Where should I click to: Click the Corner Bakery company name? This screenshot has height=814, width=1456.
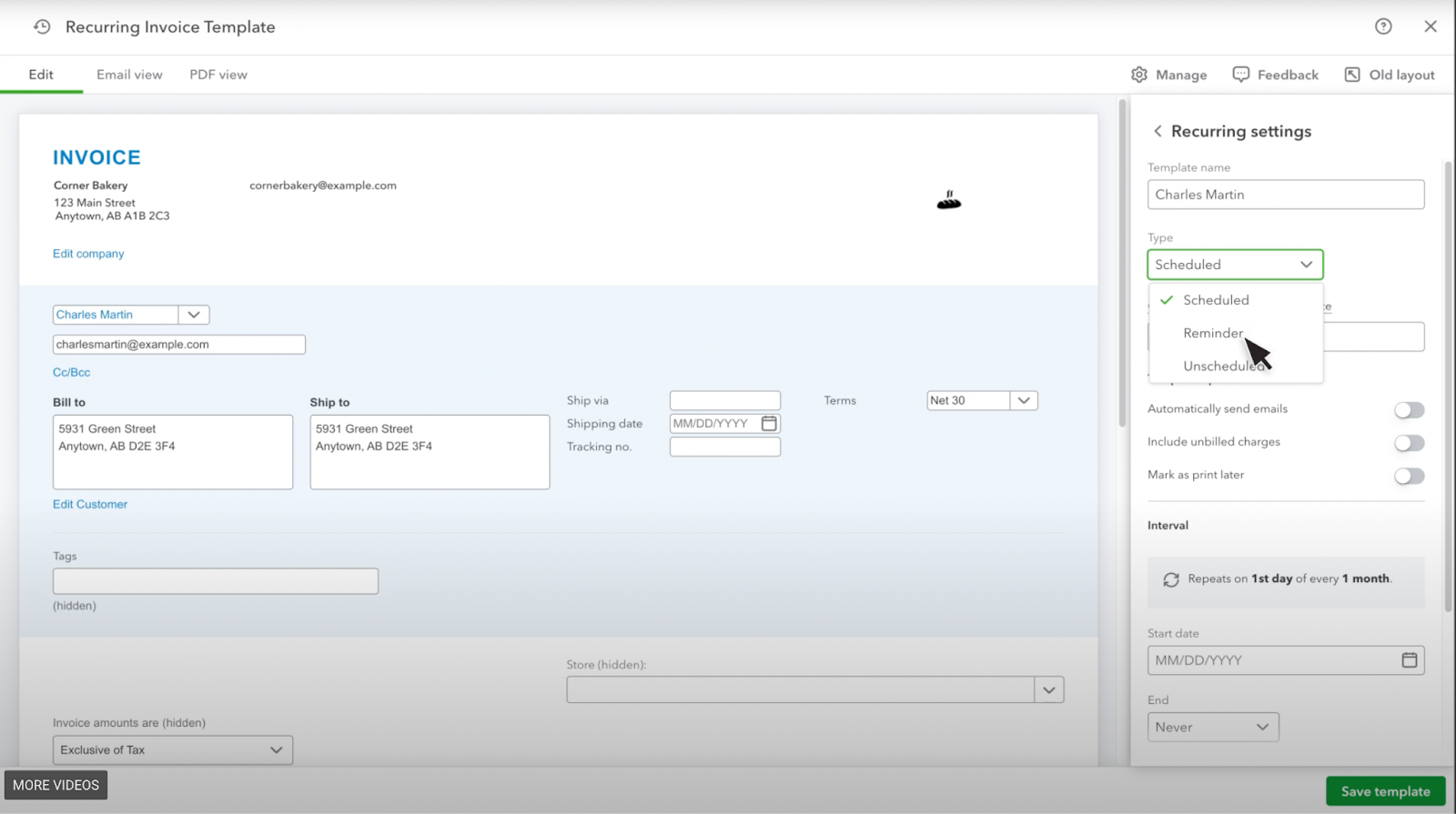(90, 186)
